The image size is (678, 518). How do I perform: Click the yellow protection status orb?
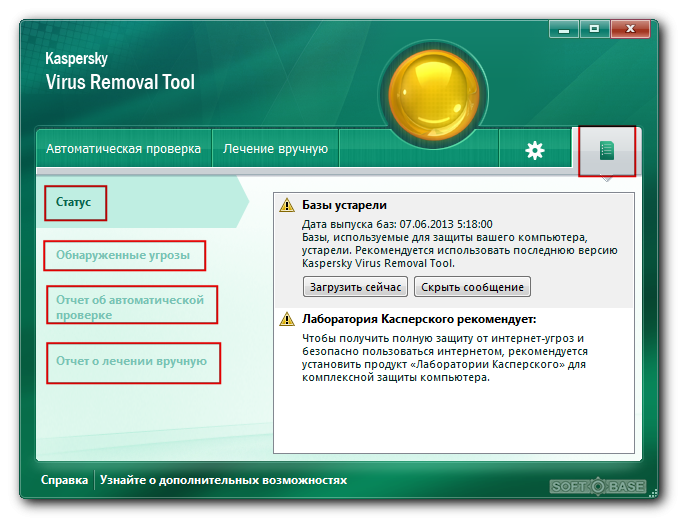click(x=434, y=94)
